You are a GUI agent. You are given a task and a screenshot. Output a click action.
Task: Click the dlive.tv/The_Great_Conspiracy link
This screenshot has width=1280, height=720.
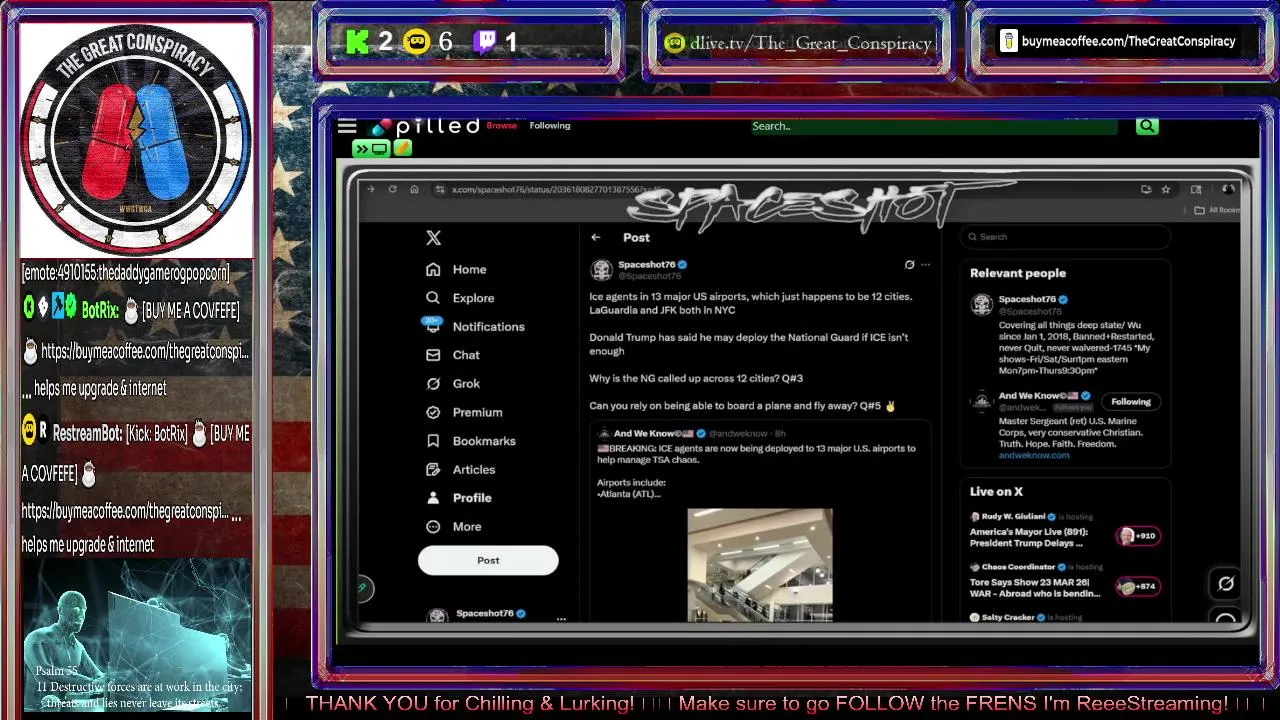click(x=811, y=43)
